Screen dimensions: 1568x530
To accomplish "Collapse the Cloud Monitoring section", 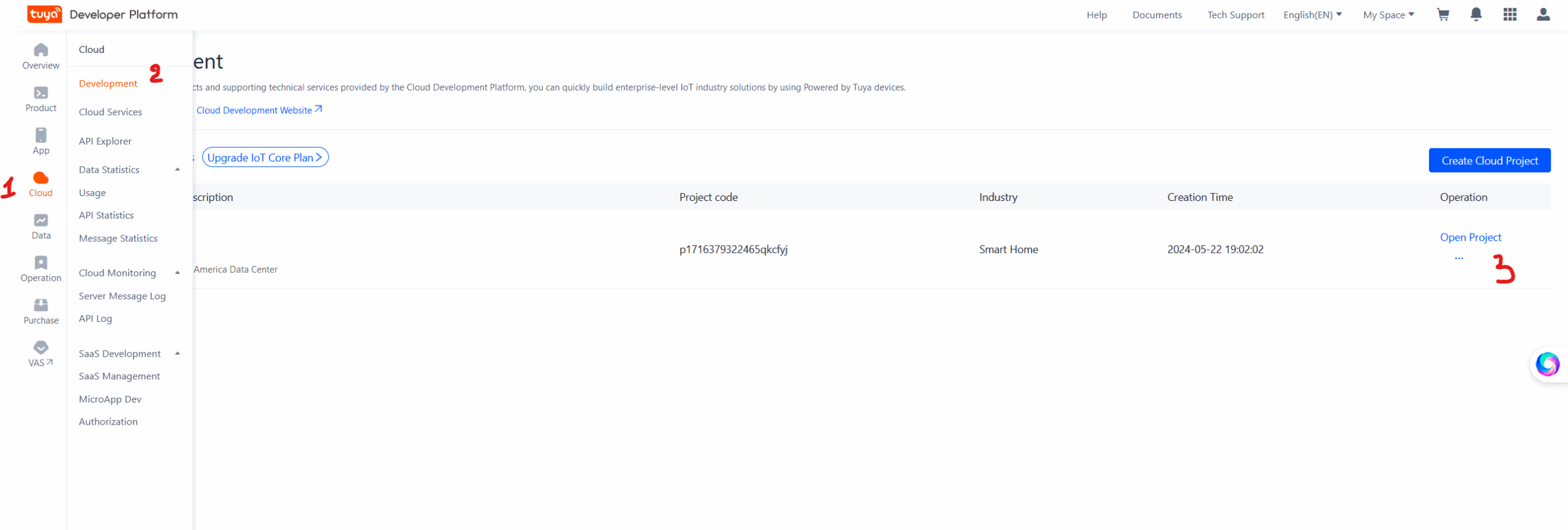I will click(178, 273).
